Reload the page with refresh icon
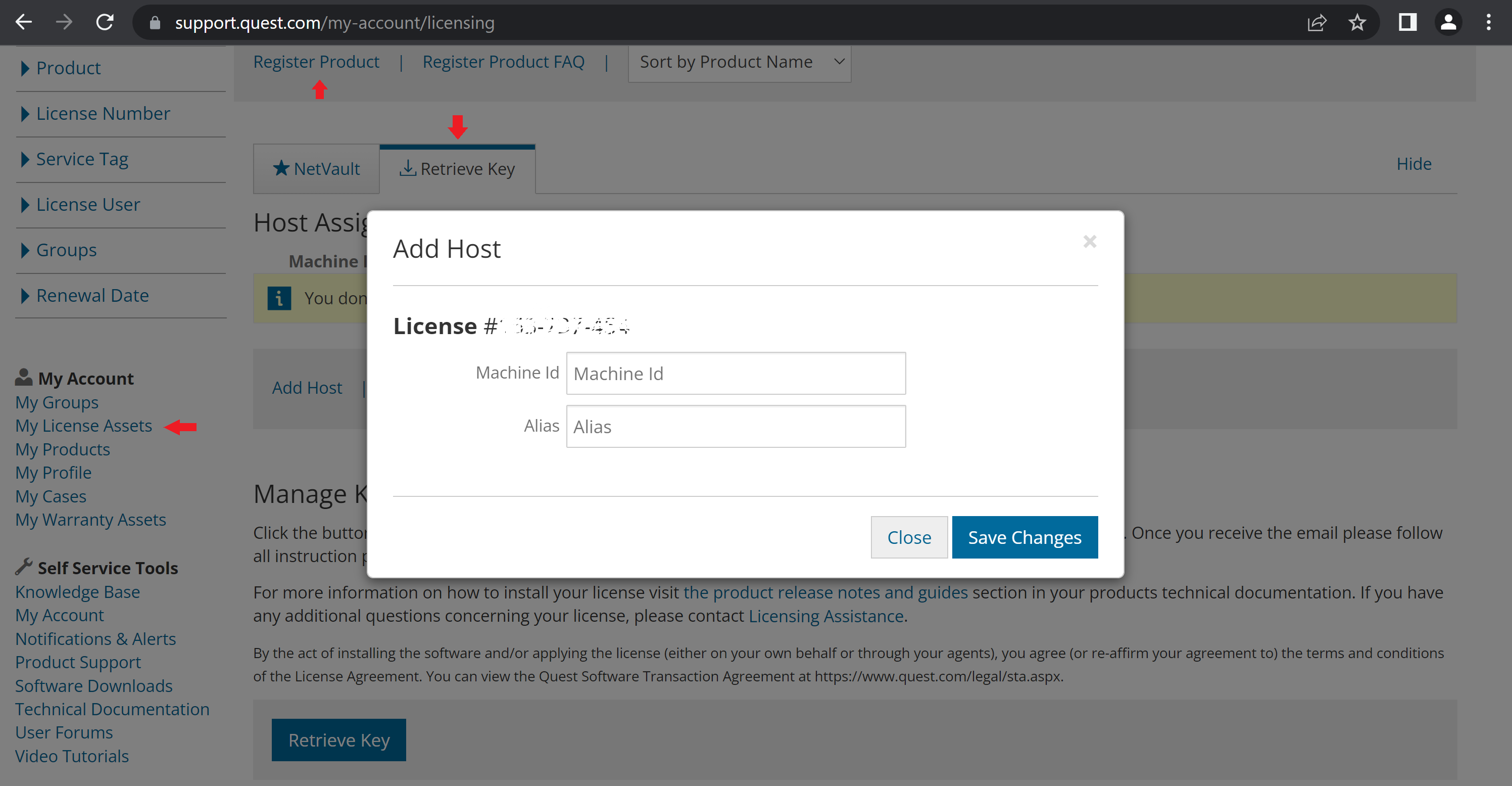The height and width of the screenshot is (786, 1512). tap(105, 22)
